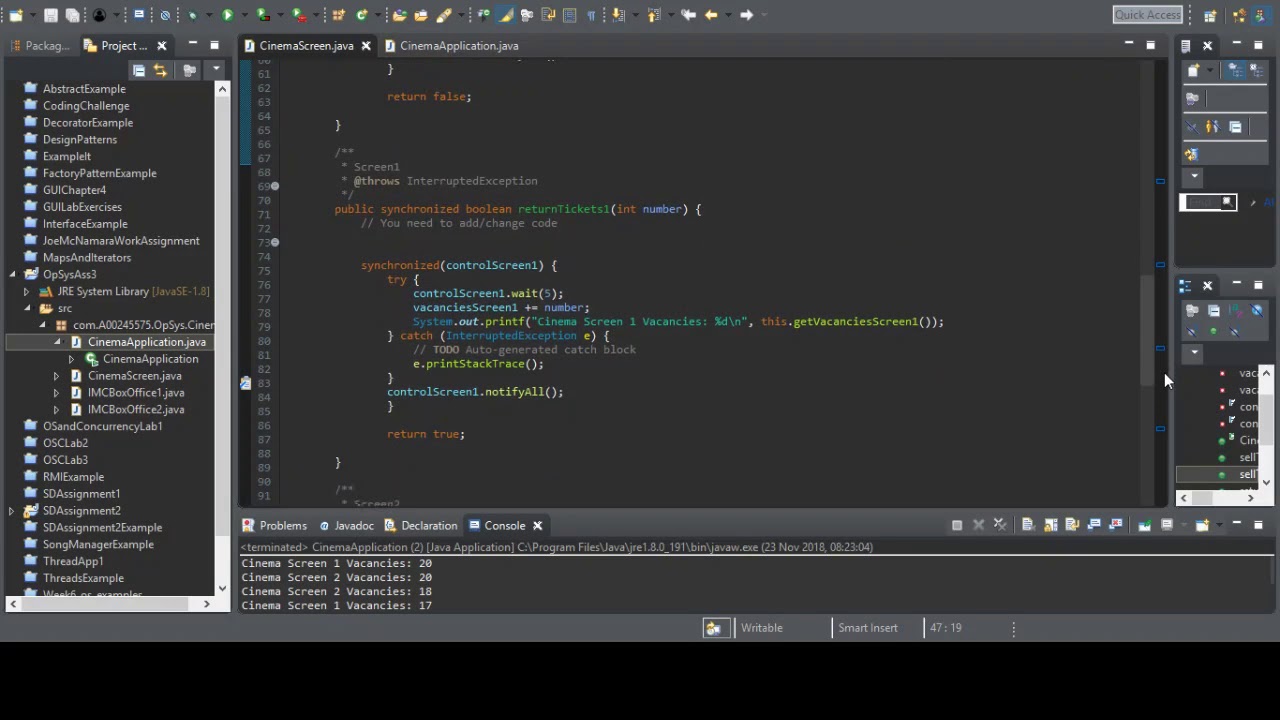1280x720 pixels.
Task: Expand the CinemaScreen.java tree node
Action: pyautogui.click(x=57, y=376)
